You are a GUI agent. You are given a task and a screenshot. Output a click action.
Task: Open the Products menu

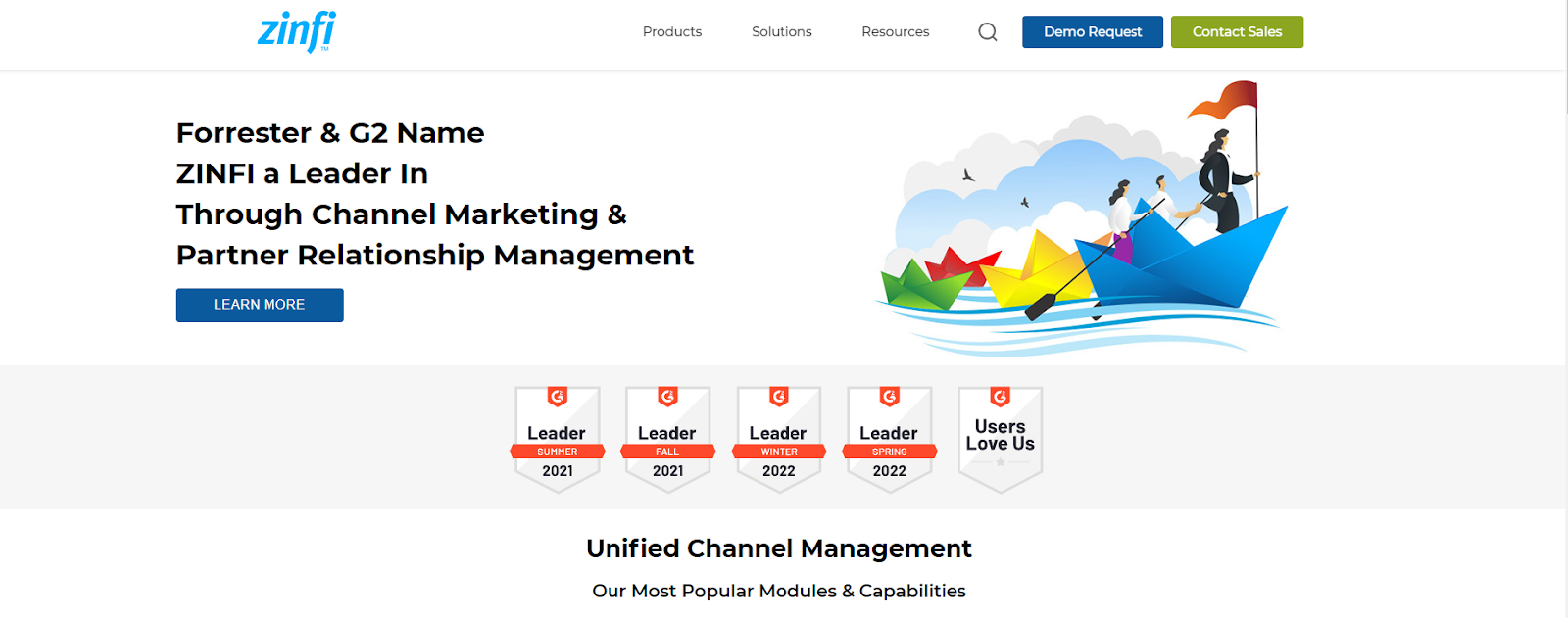pos(672,32)
